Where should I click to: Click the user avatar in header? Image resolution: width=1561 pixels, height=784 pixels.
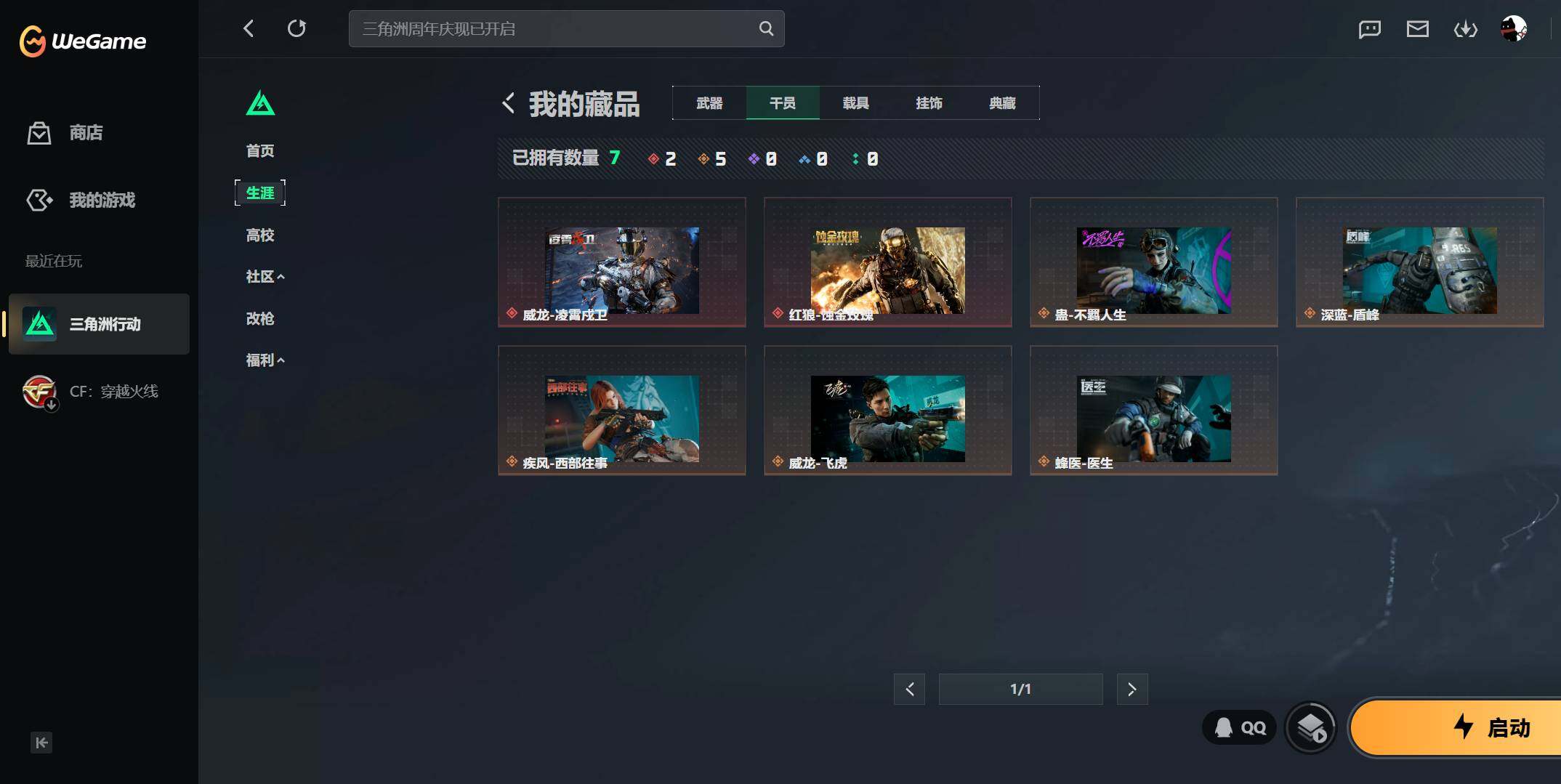tap(1514, 29)
